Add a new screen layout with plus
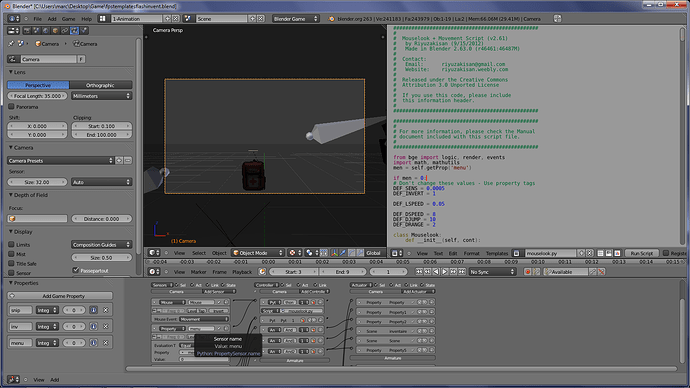The image size is (690, 388). coord(167,18)
